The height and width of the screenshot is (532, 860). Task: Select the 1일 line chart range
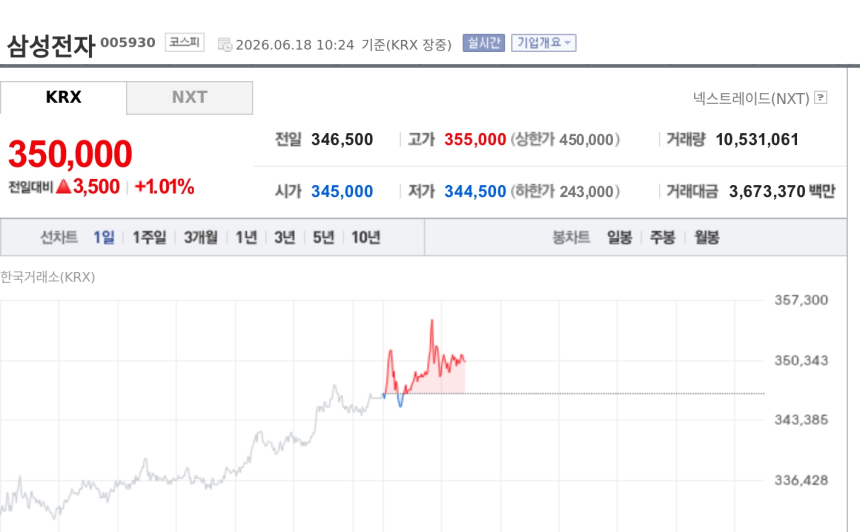tap(104, 237)
